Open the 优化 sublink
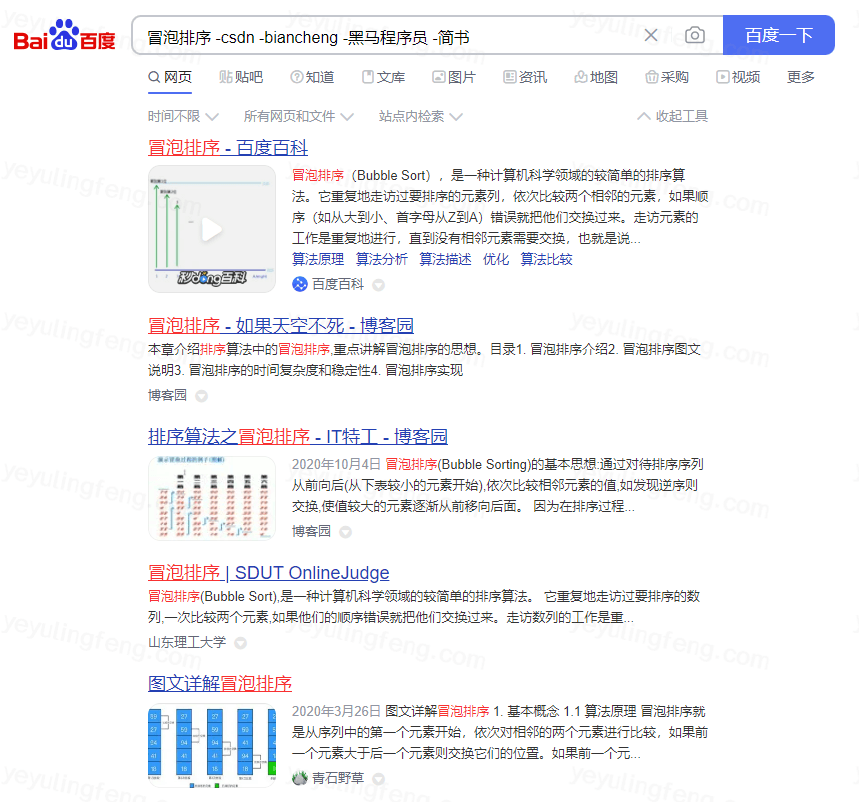Screen dimensions: 859x802 pyautogui.click(x=496, y=259)
